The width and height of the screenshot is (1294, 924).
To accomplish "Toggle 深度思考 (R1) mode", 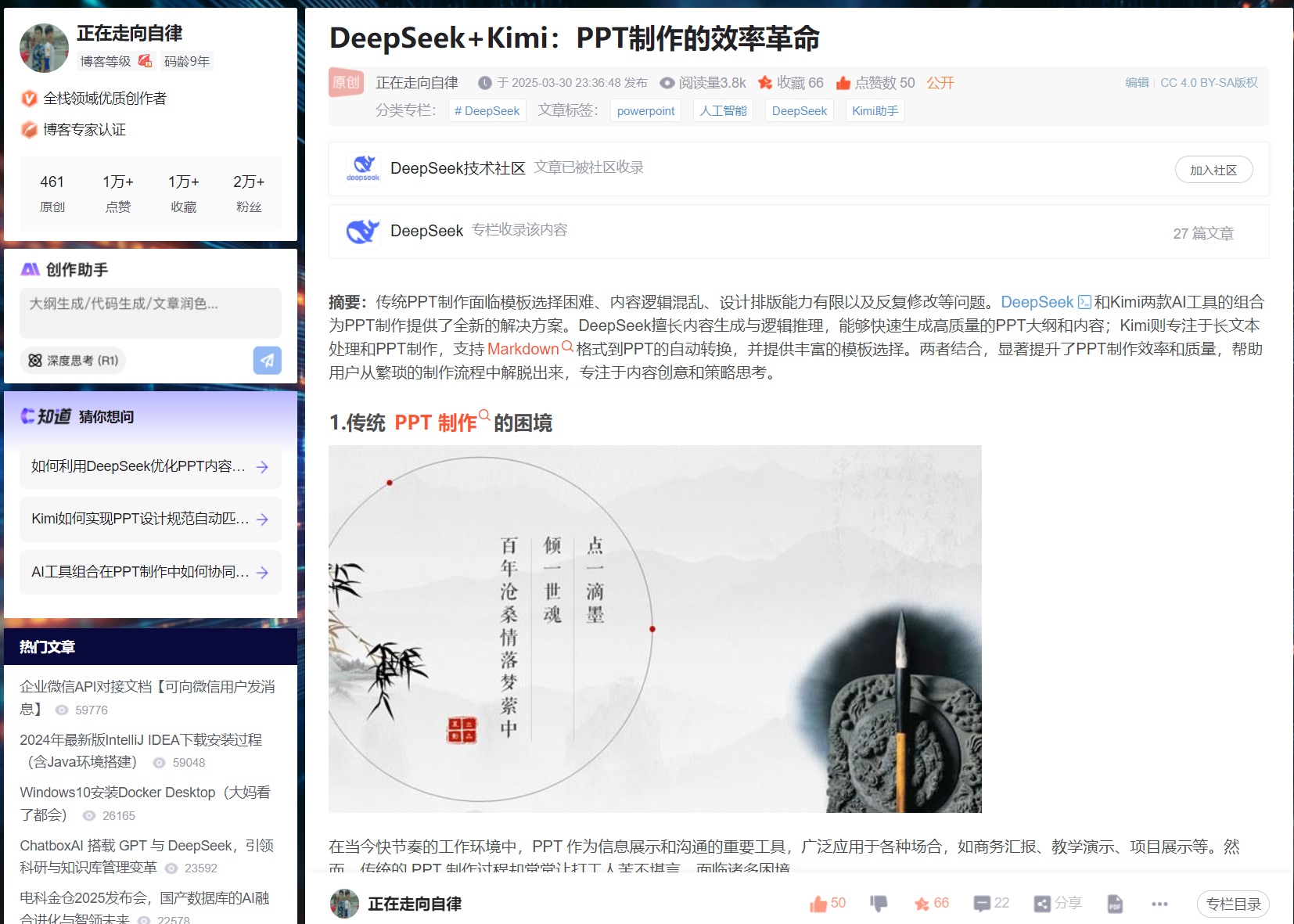I will click(74, 361).
